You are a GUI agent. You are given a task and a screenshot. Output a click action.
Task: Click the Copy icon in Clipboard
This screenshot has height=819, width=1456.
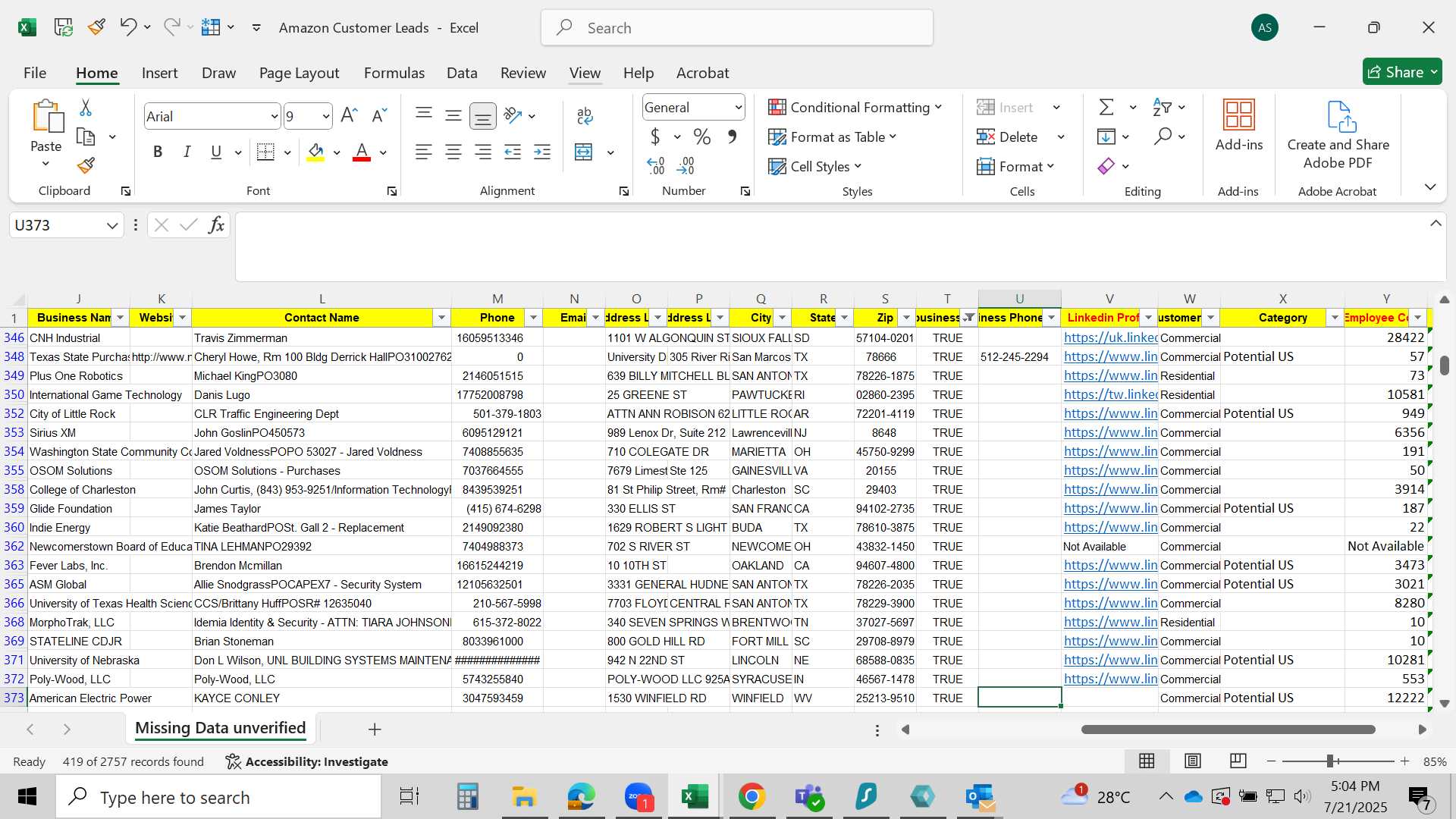[86, 137]
